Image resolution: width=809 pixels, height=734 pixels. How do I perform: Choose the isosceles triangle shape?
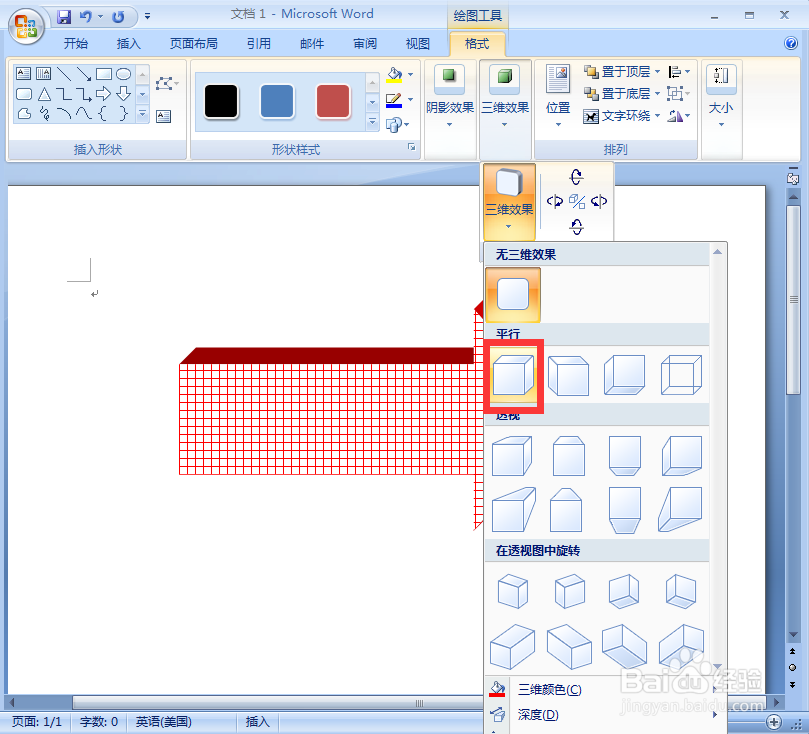coord(44,94)
